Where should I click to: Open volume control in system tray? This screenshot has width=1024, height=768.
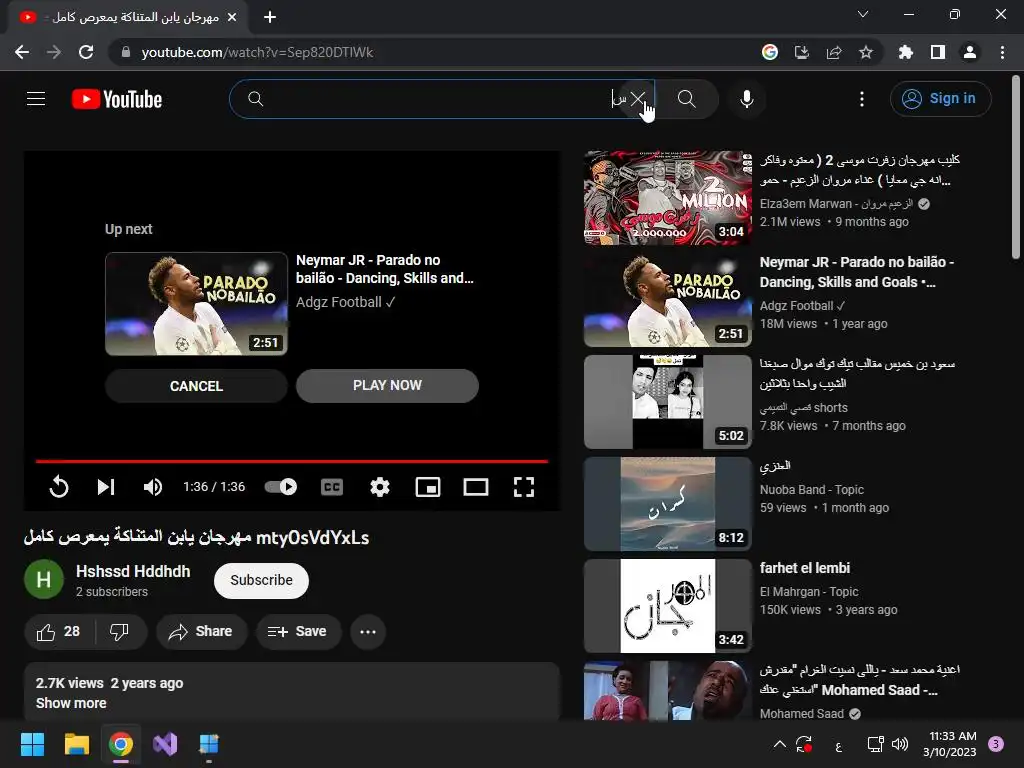900,744
